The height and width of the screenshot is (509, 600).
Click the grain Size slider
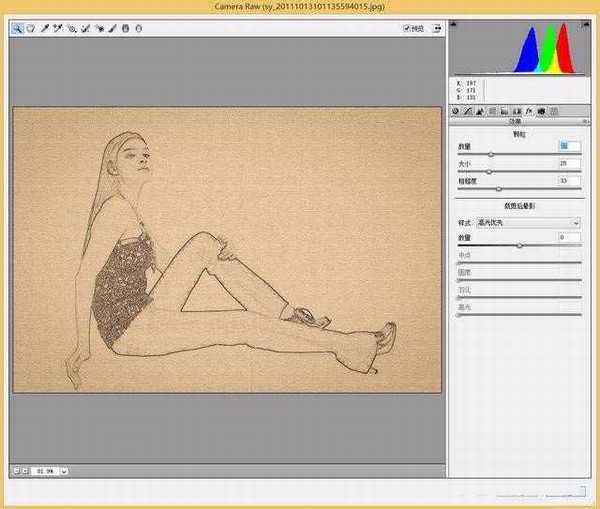click(490, 171)
